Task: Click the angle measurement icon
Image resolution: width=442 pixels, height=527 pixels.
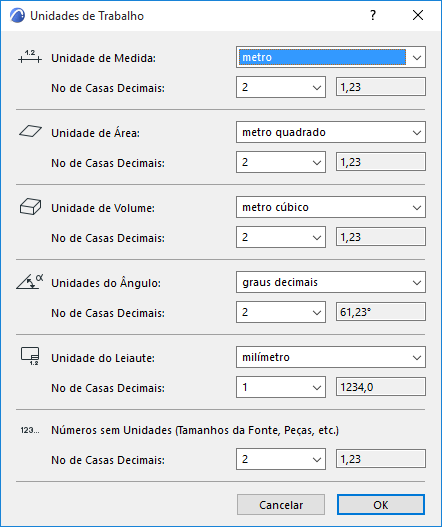Action: (x=30, y=282)
